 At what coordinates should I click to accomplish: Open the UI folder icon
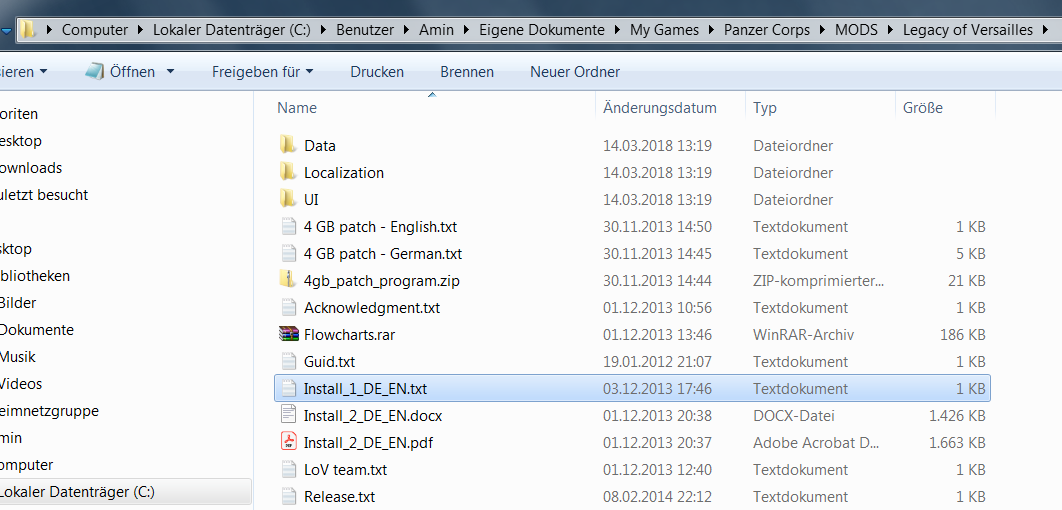pos(288,199)
